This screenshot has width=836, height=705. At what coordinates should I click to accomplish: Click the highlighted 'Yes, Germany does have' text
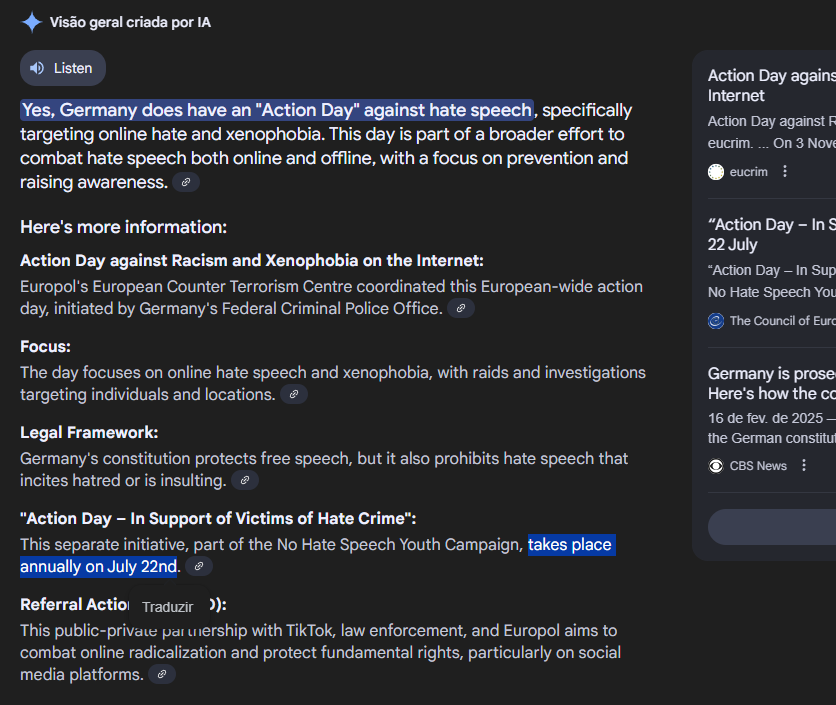click(277, 110)
